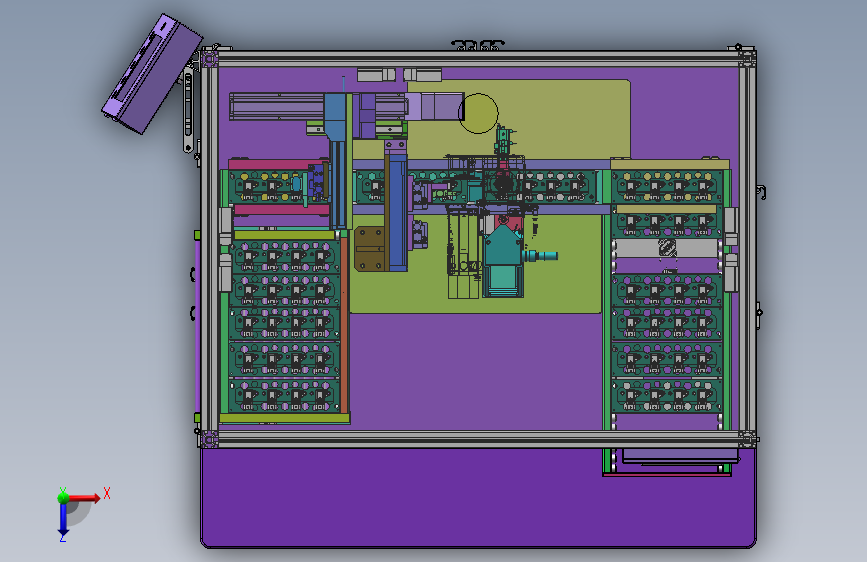
Task: Select the large purple front panel below frame
Action: click(478, 497)
